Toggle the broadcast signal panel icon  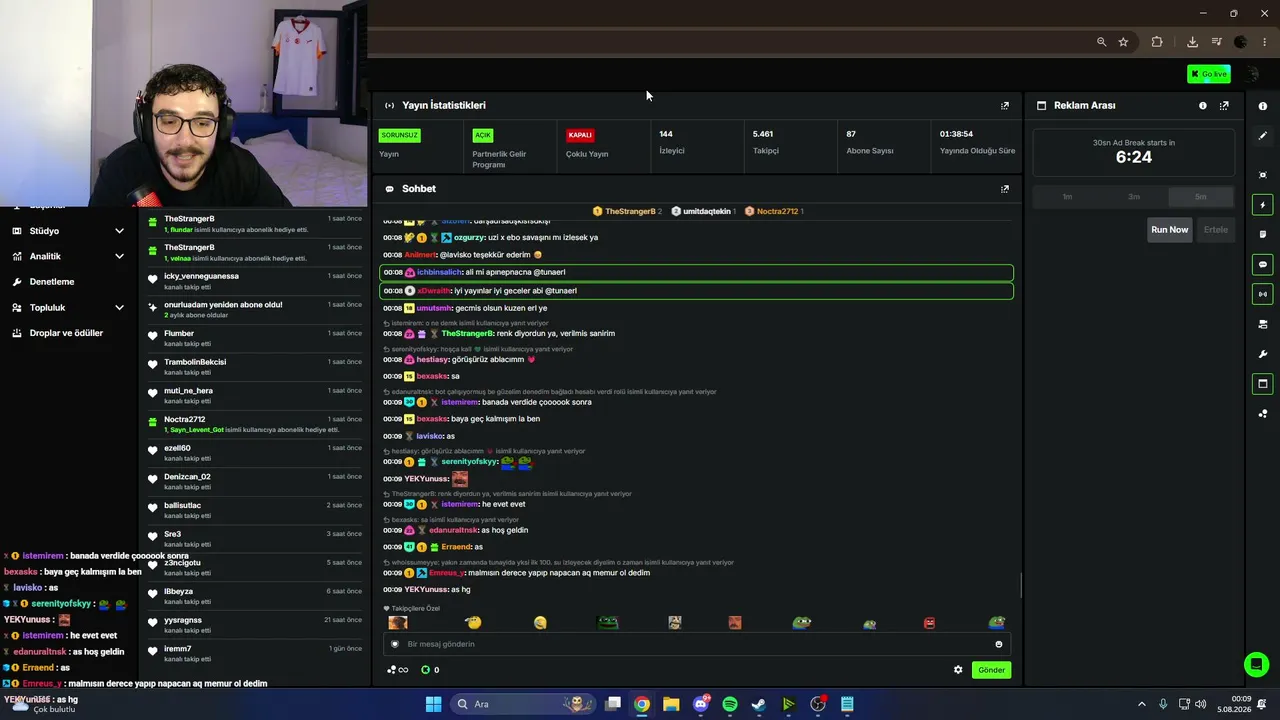1263,294
